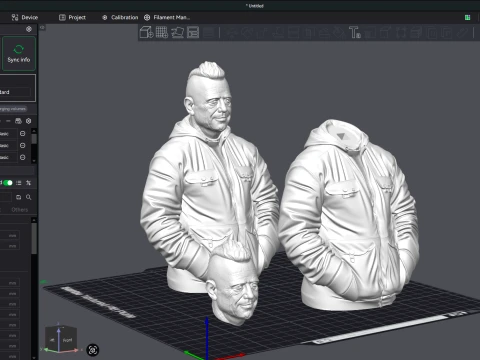Click the filament list scroll down arrow

pyautogui.click(x=34, y=161)
